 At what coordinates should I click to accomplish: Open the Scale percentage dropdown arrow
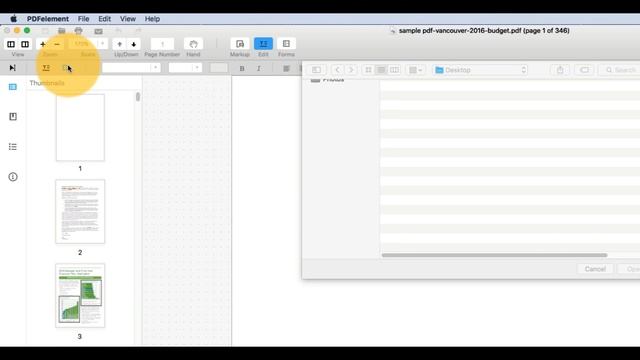[x=102, y=44]
